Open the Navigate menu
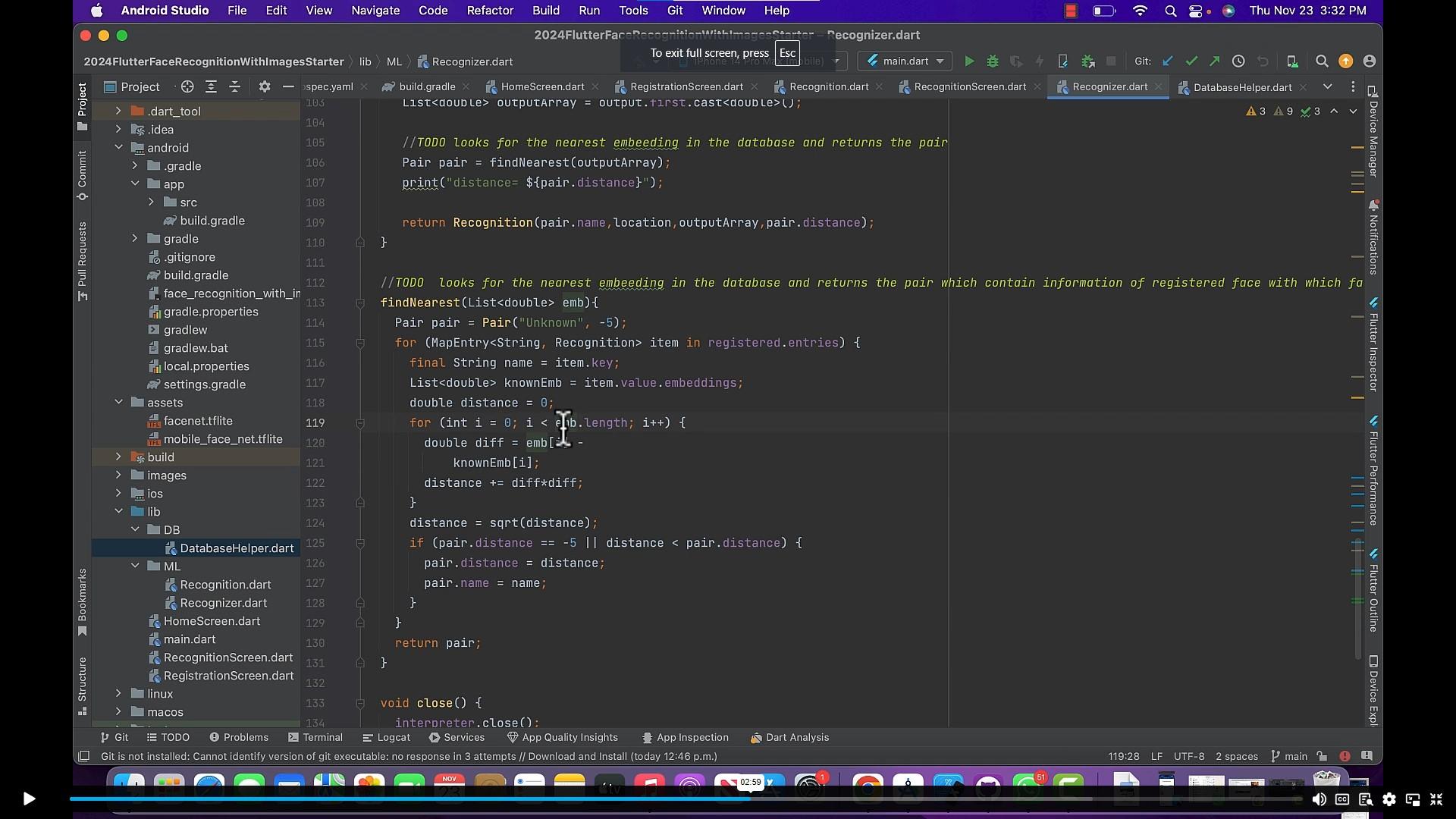 click(375, 11)
